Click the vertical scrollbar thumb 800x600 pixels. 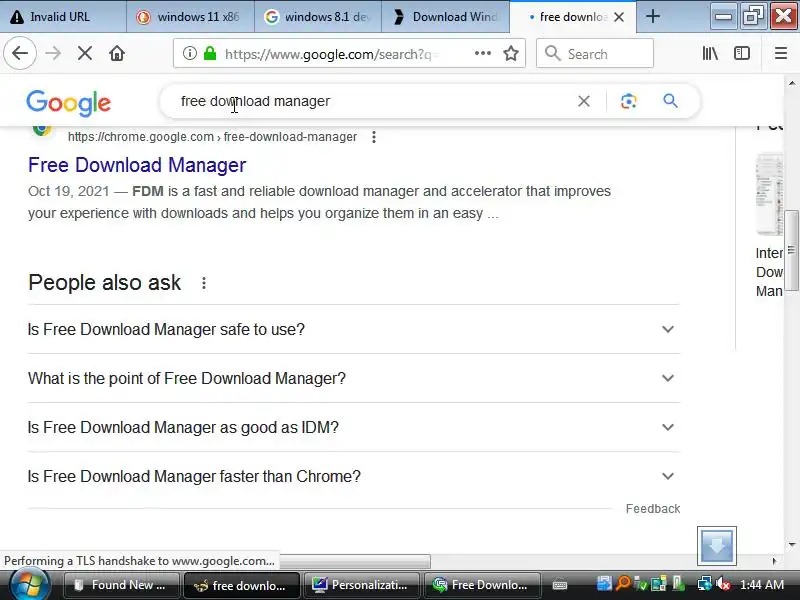791,250
